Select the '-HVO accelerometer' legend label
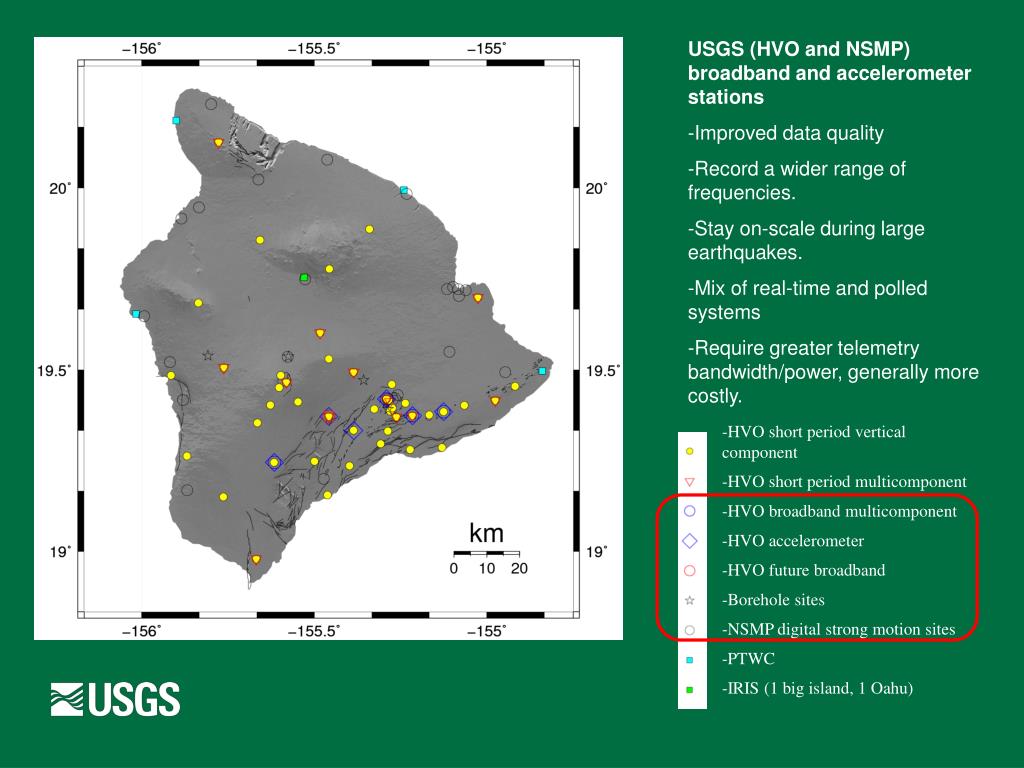This screenshot has height=768, width=1024. pos(793,541)
